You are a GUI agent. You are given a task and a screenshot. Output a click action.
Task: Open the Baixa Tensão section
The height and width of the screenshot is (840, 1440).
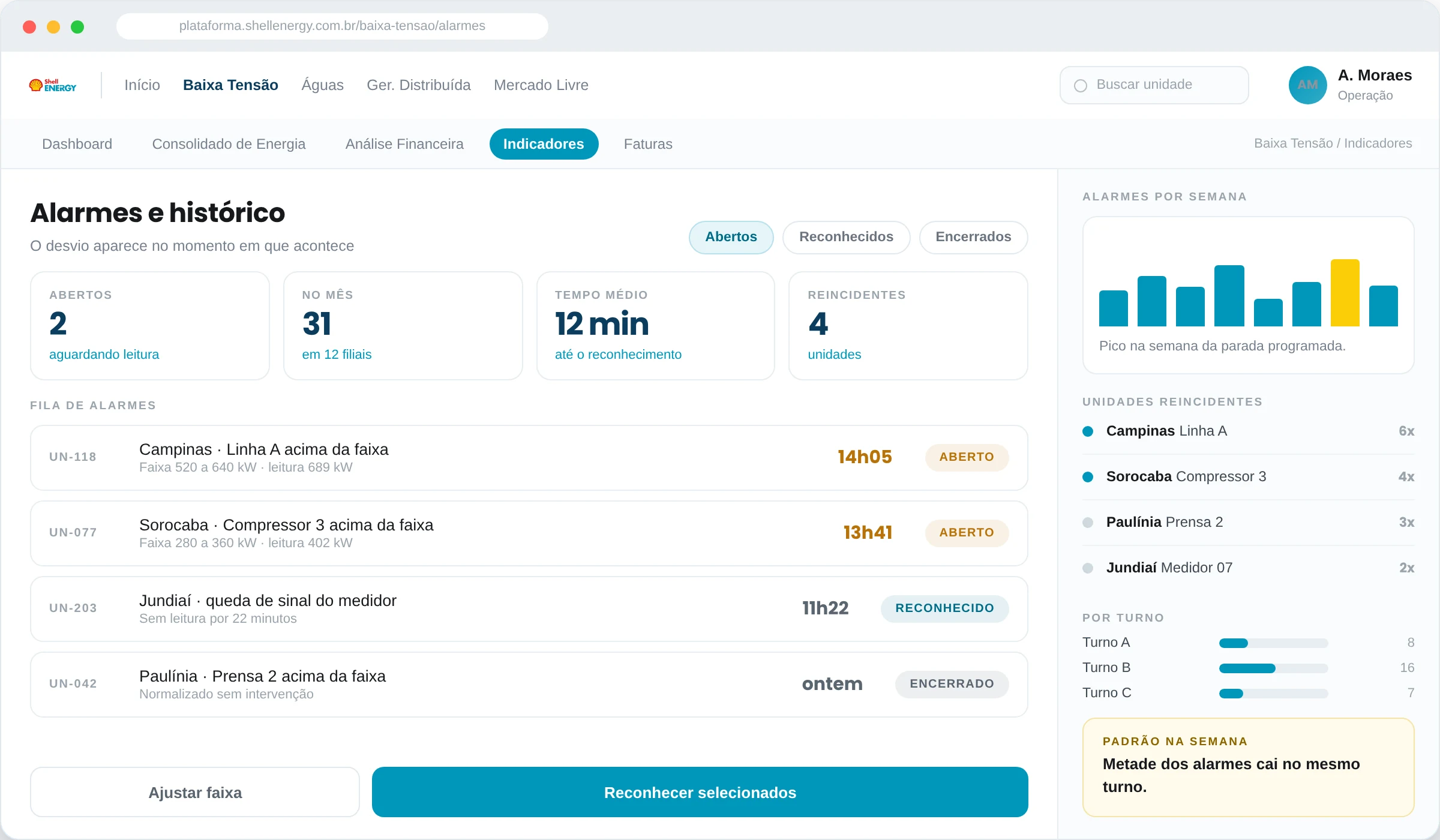[x=230, y=85]
